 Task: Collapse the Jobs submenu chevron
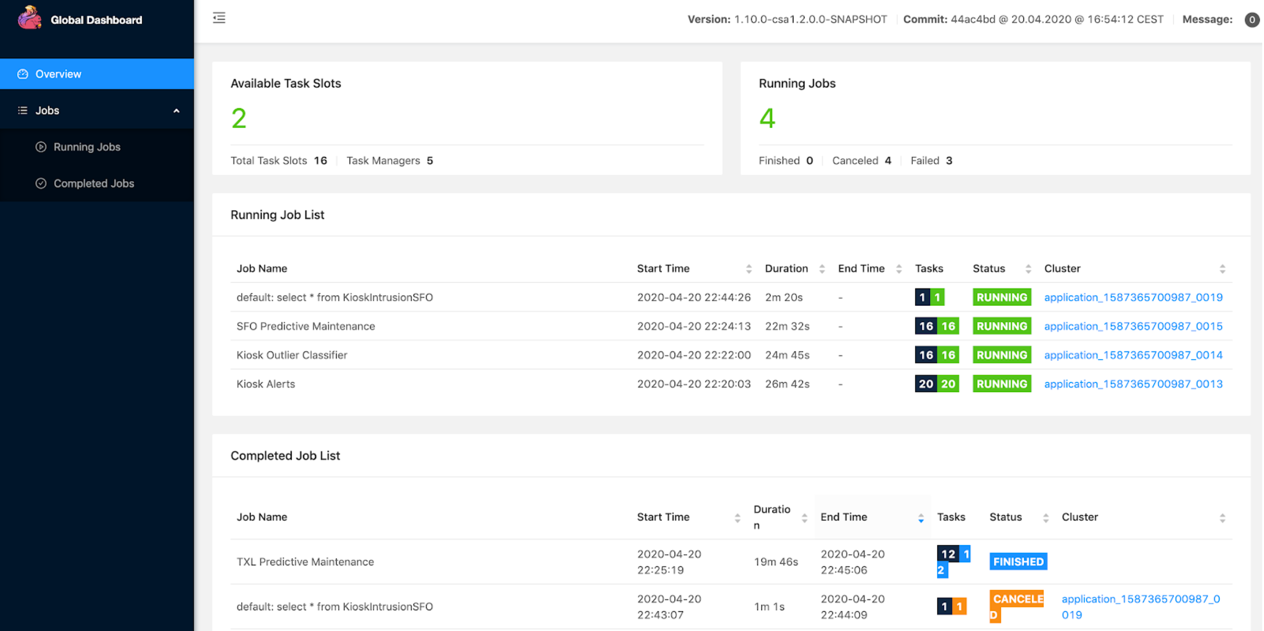click(x=176, y=110)
